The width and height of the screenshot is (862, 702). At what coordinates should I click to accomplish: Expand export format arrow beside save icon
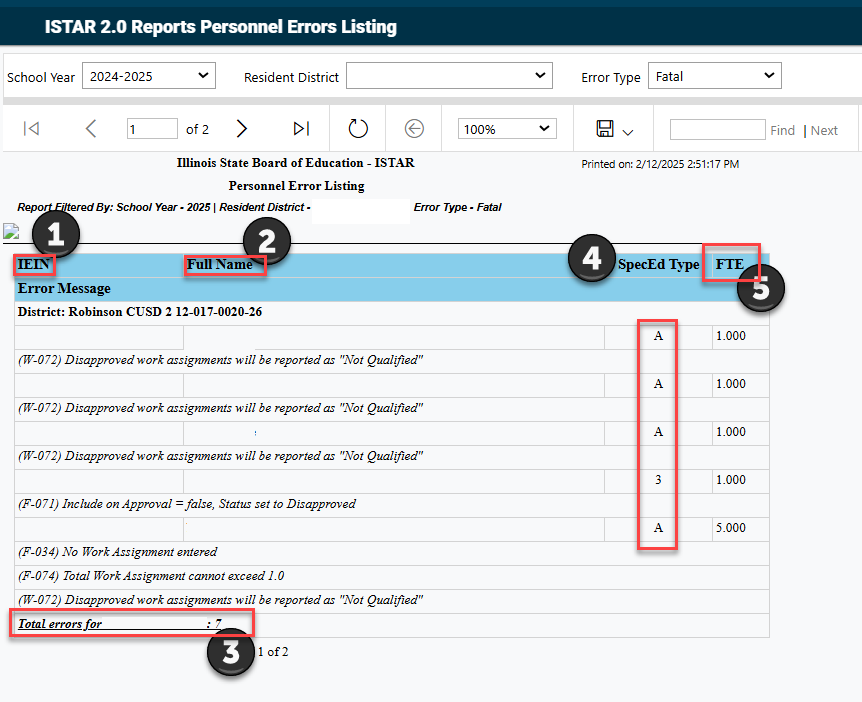[628, 132]
